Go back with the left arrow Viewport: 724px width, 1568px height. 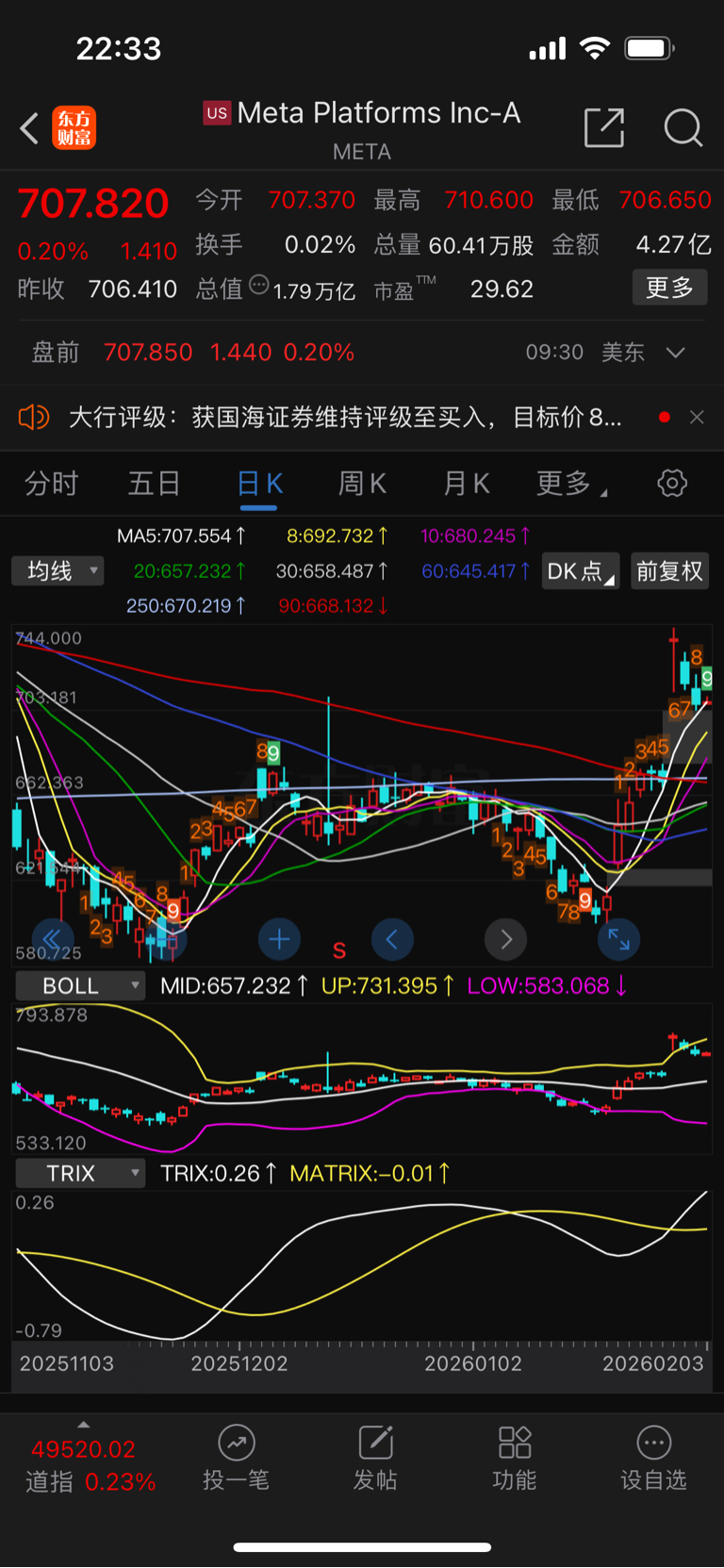coord(29,128)
